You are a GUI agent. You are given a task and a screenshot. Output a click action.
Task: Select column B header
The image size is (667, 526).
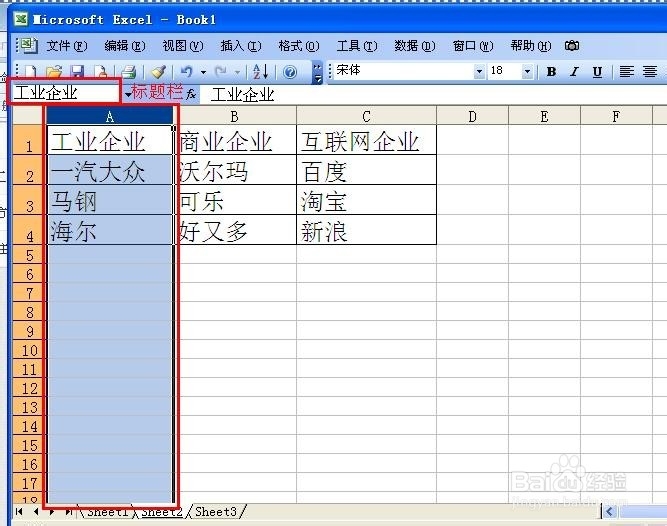coord(234,116)
